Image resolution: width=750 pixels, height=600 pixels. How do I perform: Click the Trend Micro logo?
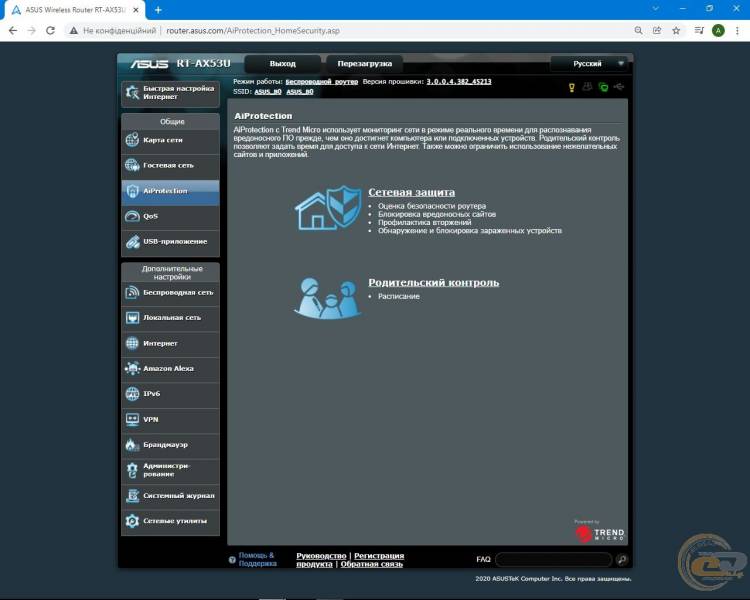coord(600,533)
